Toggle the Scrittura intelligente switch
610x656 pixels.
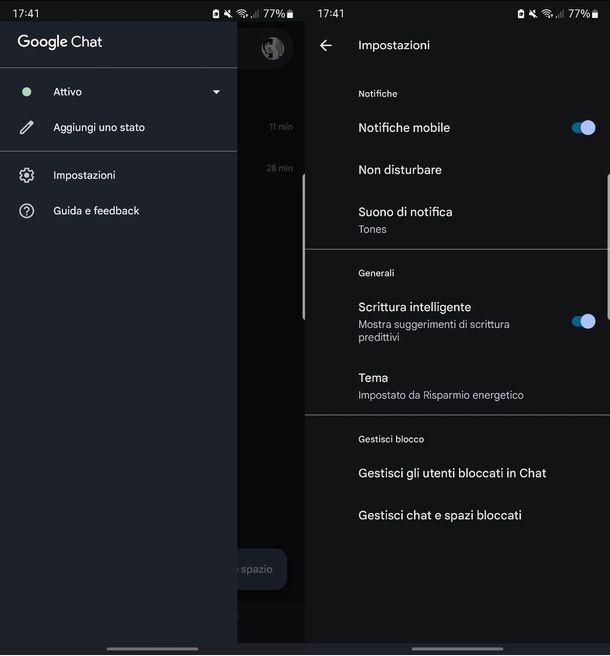(x=583, y=321)
